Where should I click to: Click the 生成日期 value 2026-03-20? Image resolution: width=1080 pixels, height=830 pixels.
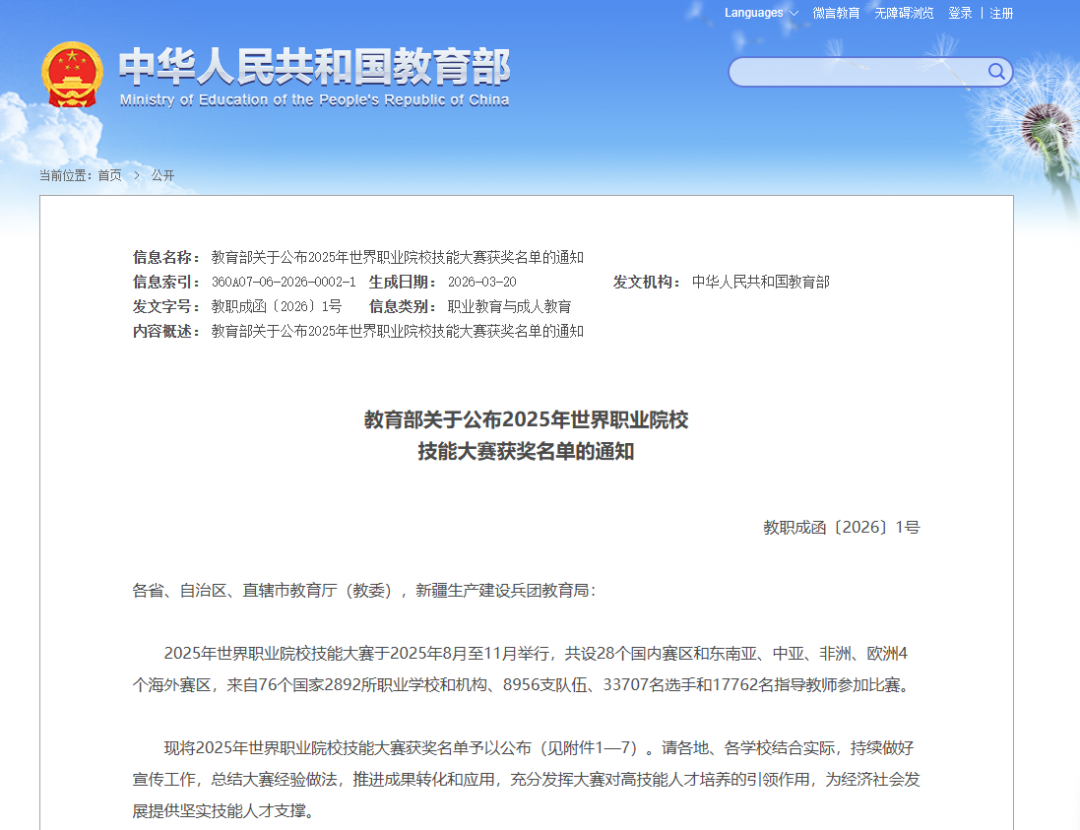click(x=482, y=282)
